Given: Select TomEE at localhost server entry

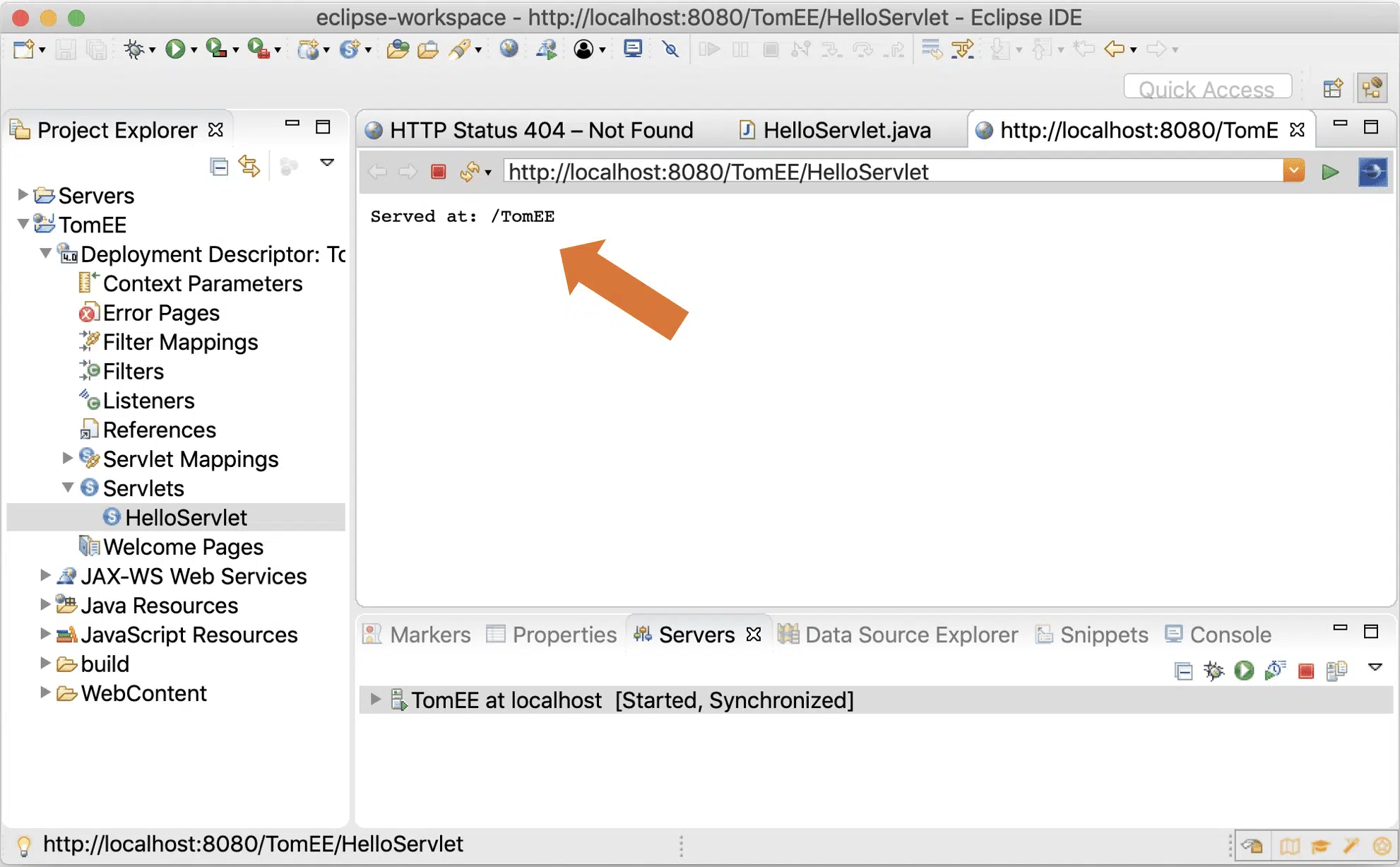Looking at the screenshot, I should tap(506, 700).
